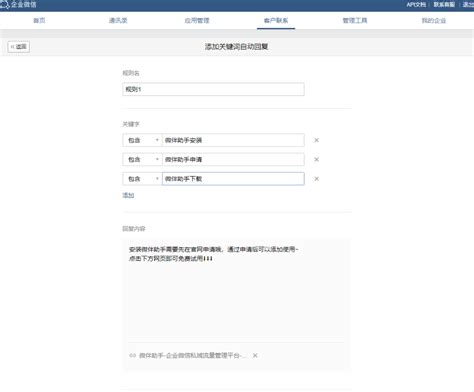The height and width of the screenshot is (392, 474).
Task: Go to the 首页 tab
Action: tap(39, 21)
